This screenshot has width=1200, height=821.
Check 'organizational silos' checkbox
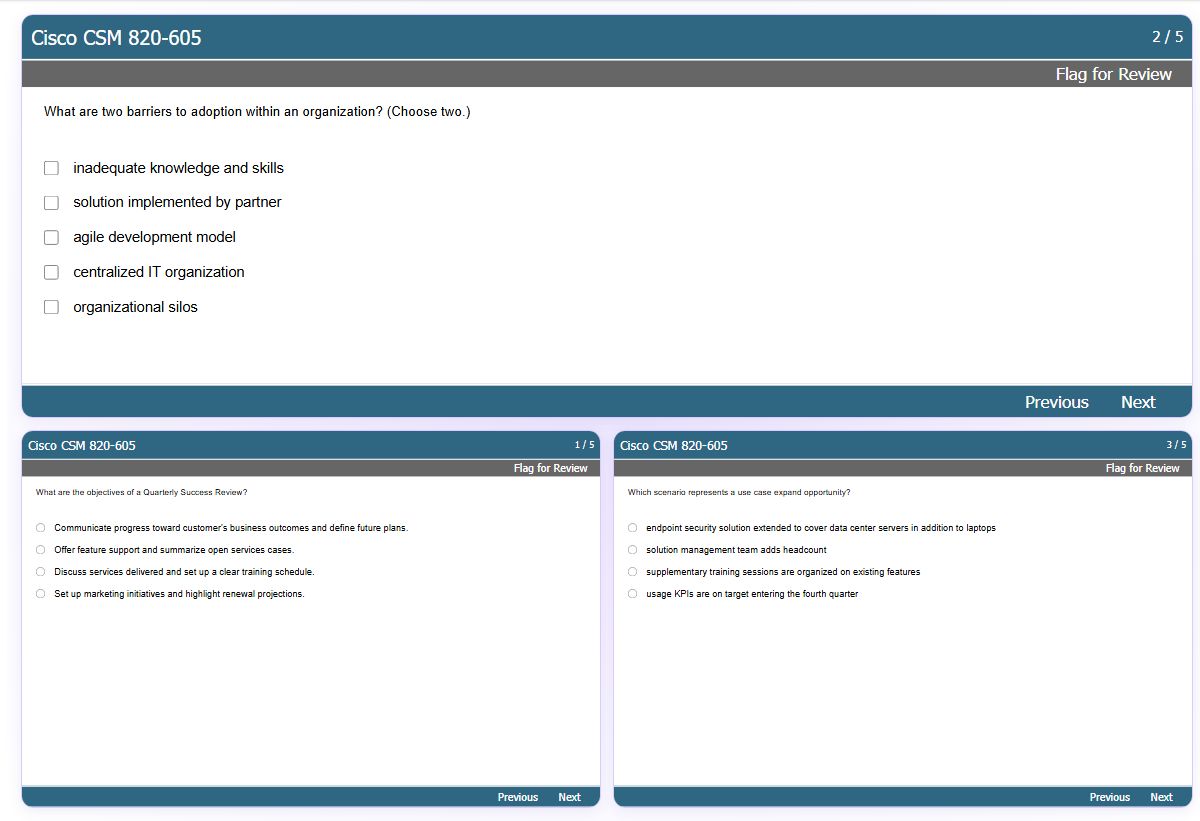(x=51, y=307)
